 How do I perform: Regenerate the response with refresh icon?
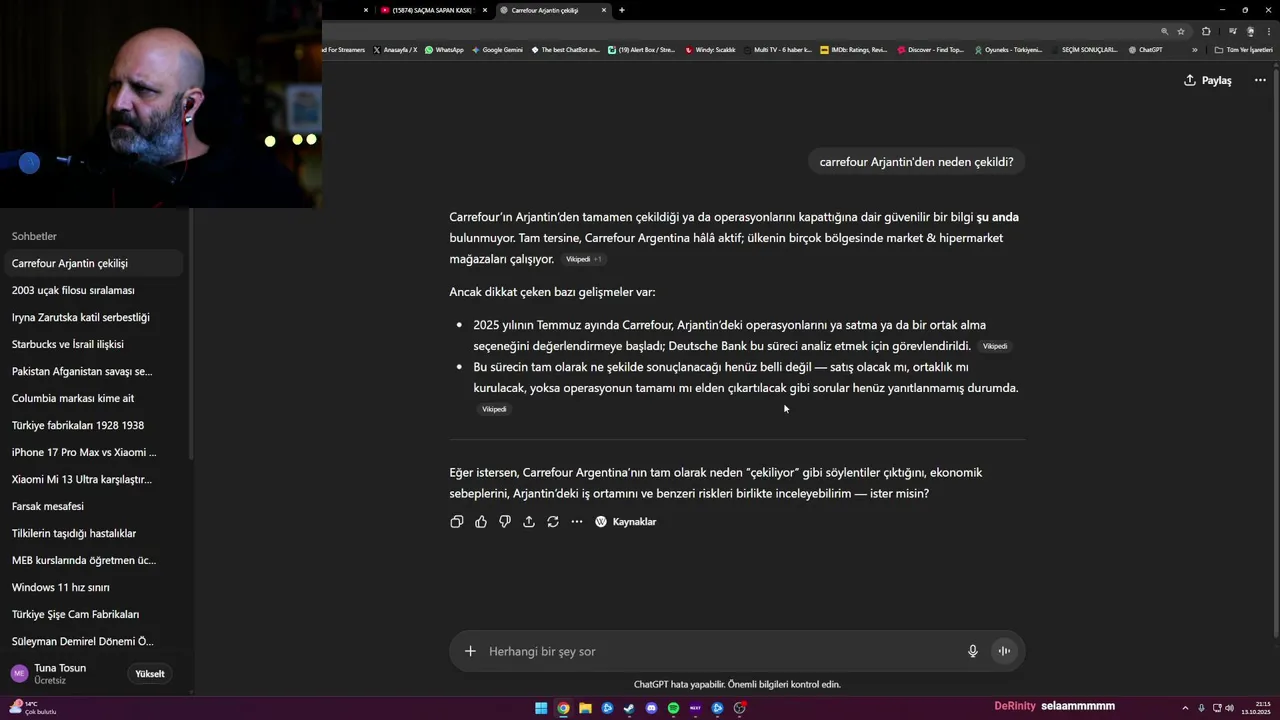pyautogui.click(x=553, y=522)
